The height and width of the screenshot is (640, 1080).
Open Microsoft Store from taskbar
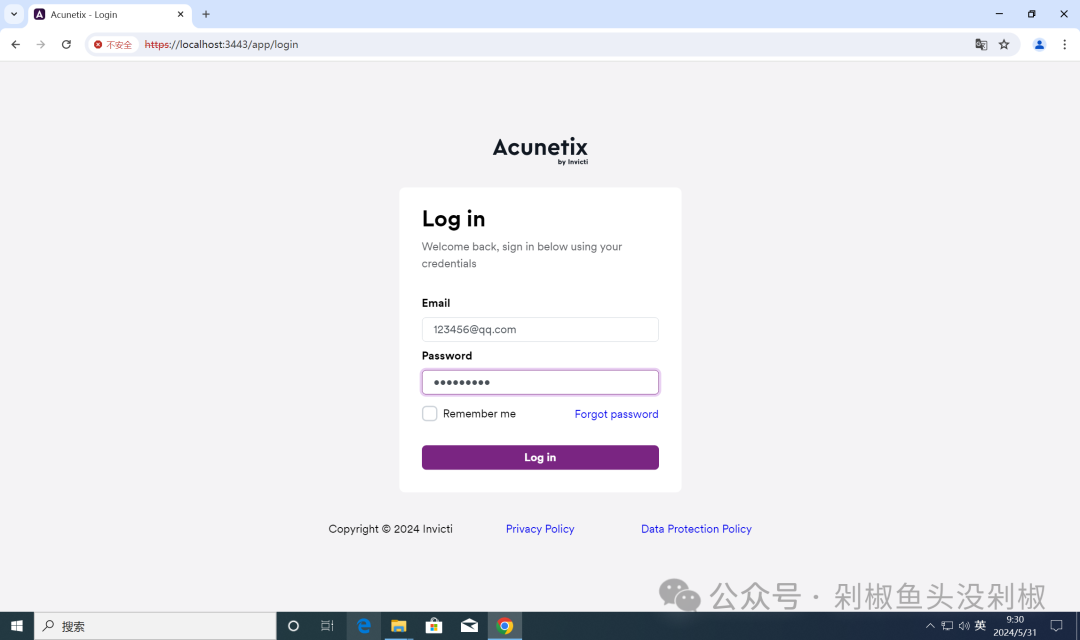tap(434, 626)
